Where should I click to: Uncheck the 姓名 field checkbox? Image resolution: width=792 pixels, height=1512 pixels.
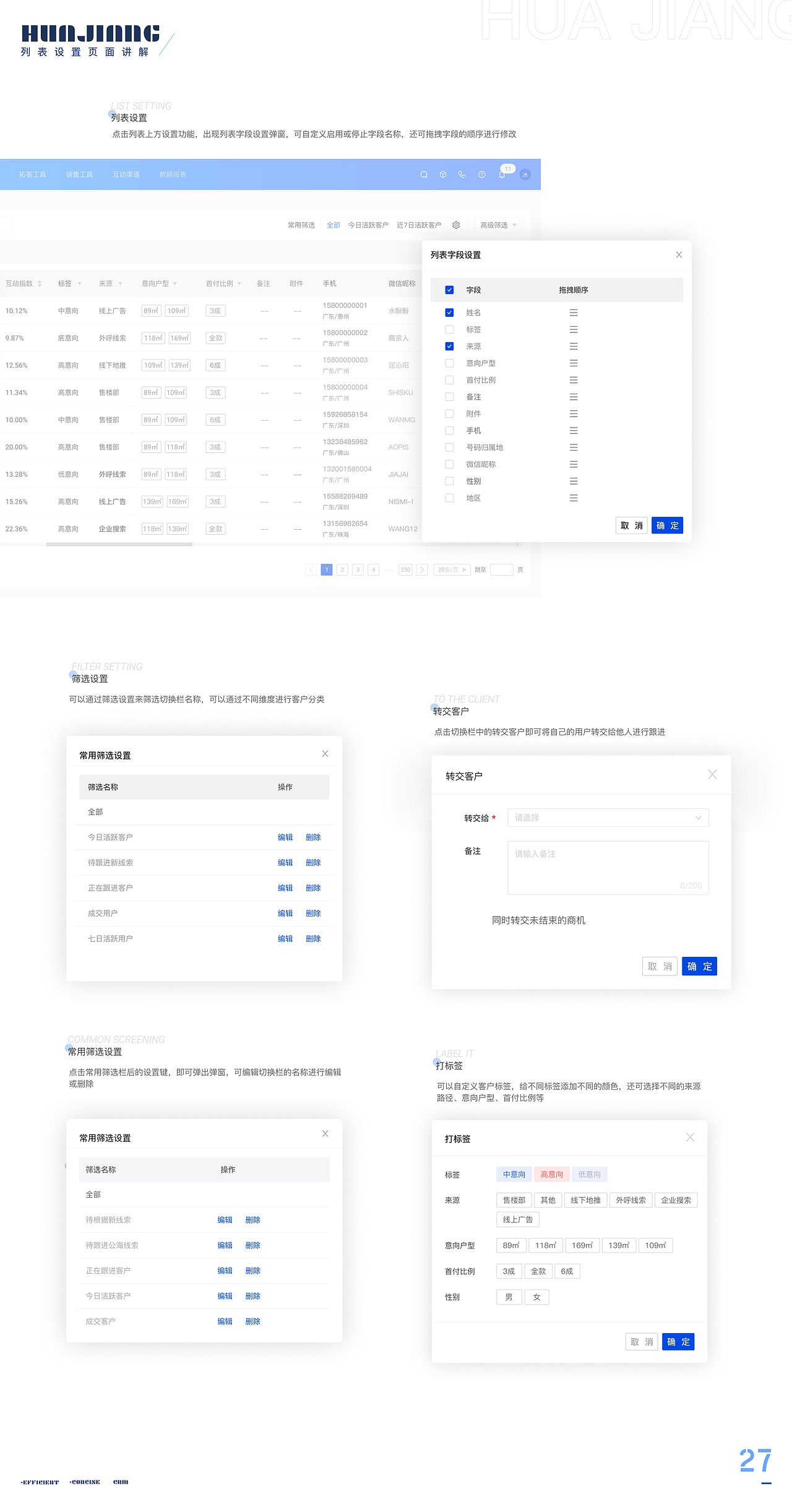click(x=449, y=313)
